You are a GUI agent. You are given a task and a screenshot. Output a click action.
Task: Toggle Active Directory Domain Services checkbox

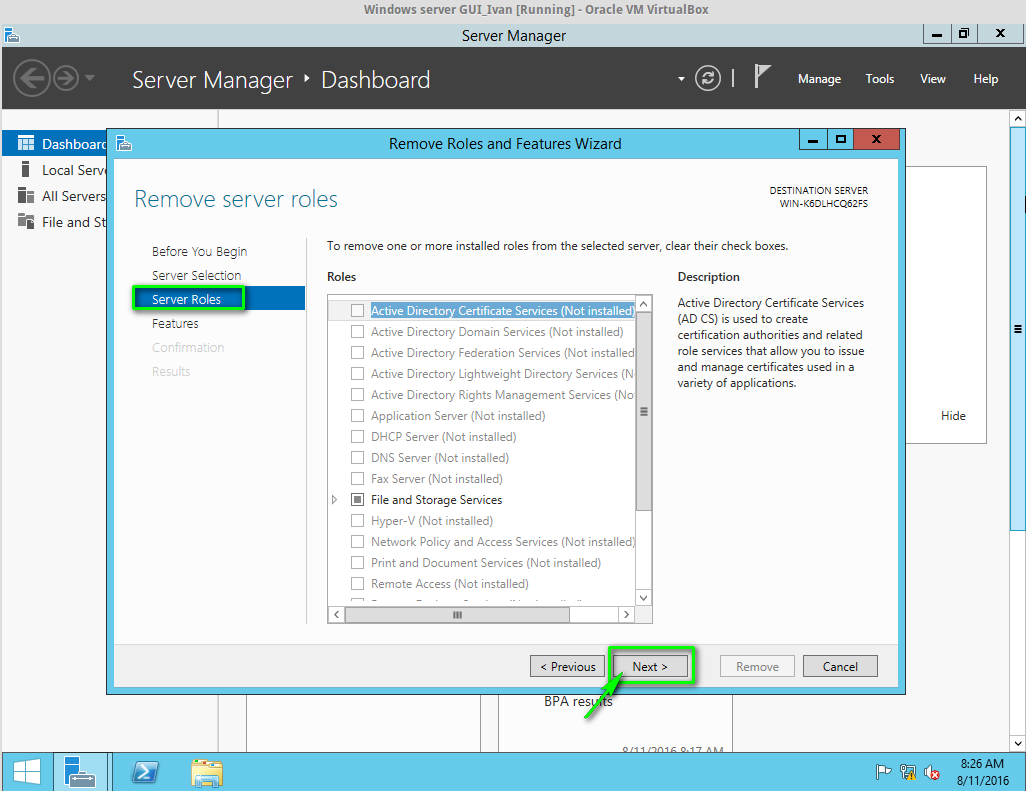point(357,332)
